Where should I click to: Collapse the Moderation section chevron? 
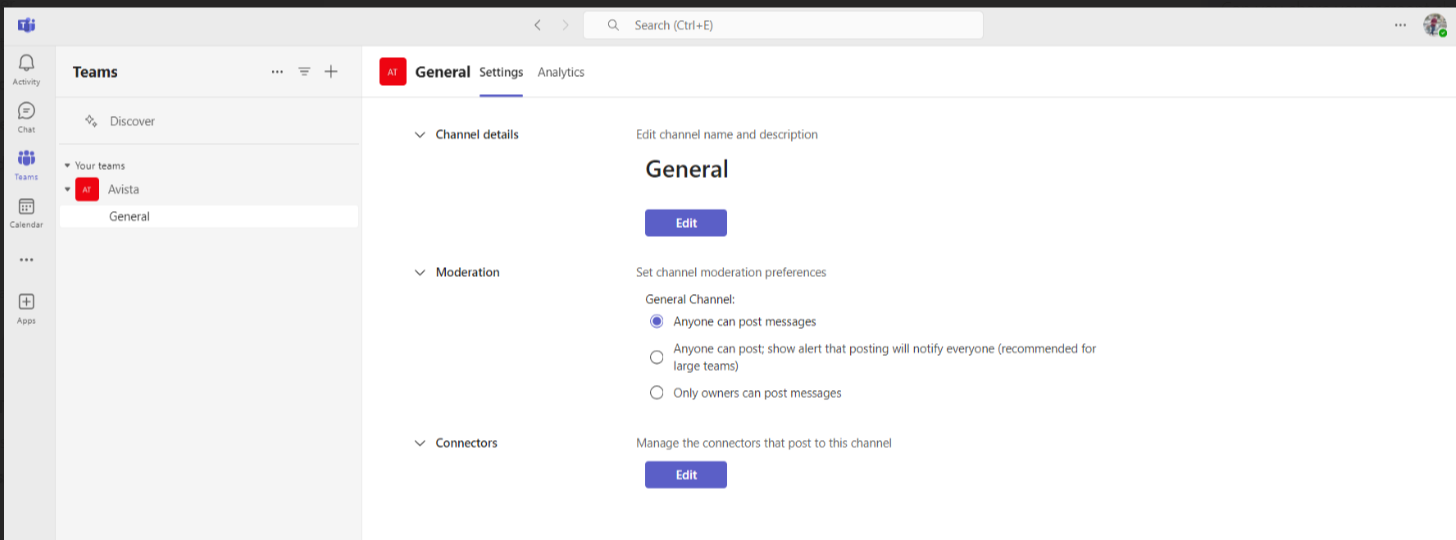[420, 272]
